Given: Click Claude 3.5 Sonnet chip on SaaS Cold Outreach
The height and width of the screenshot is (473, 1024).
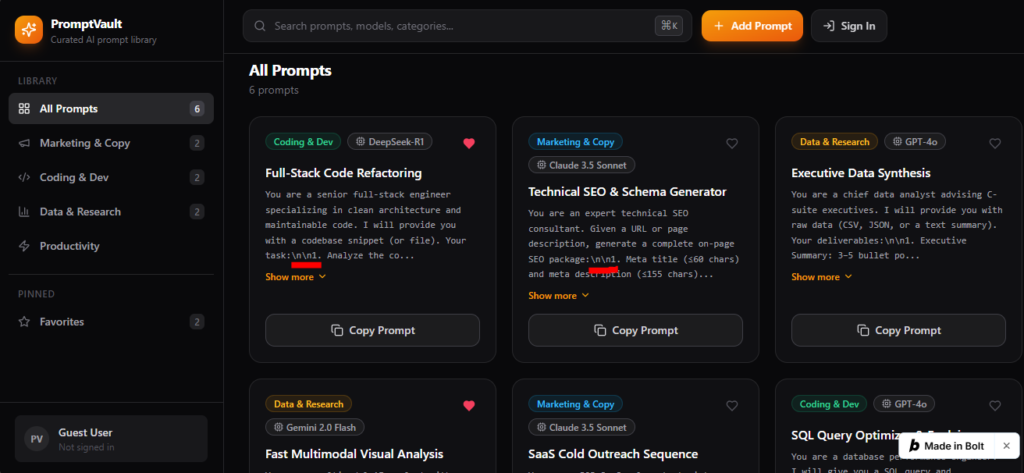Looking at the screenshot, I should coord(582,427).
